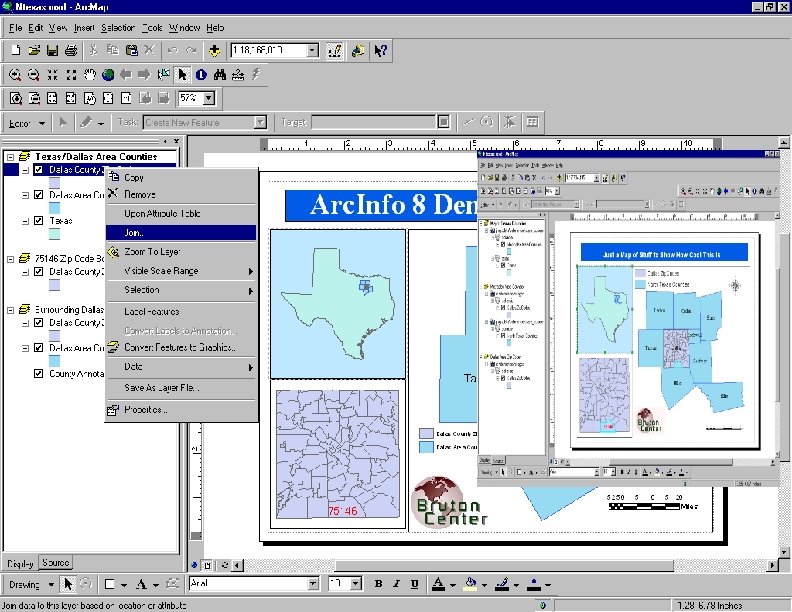
Task: Collapse Texas/Dallas Area Counties data frame
Action: (x=10, y=157)
